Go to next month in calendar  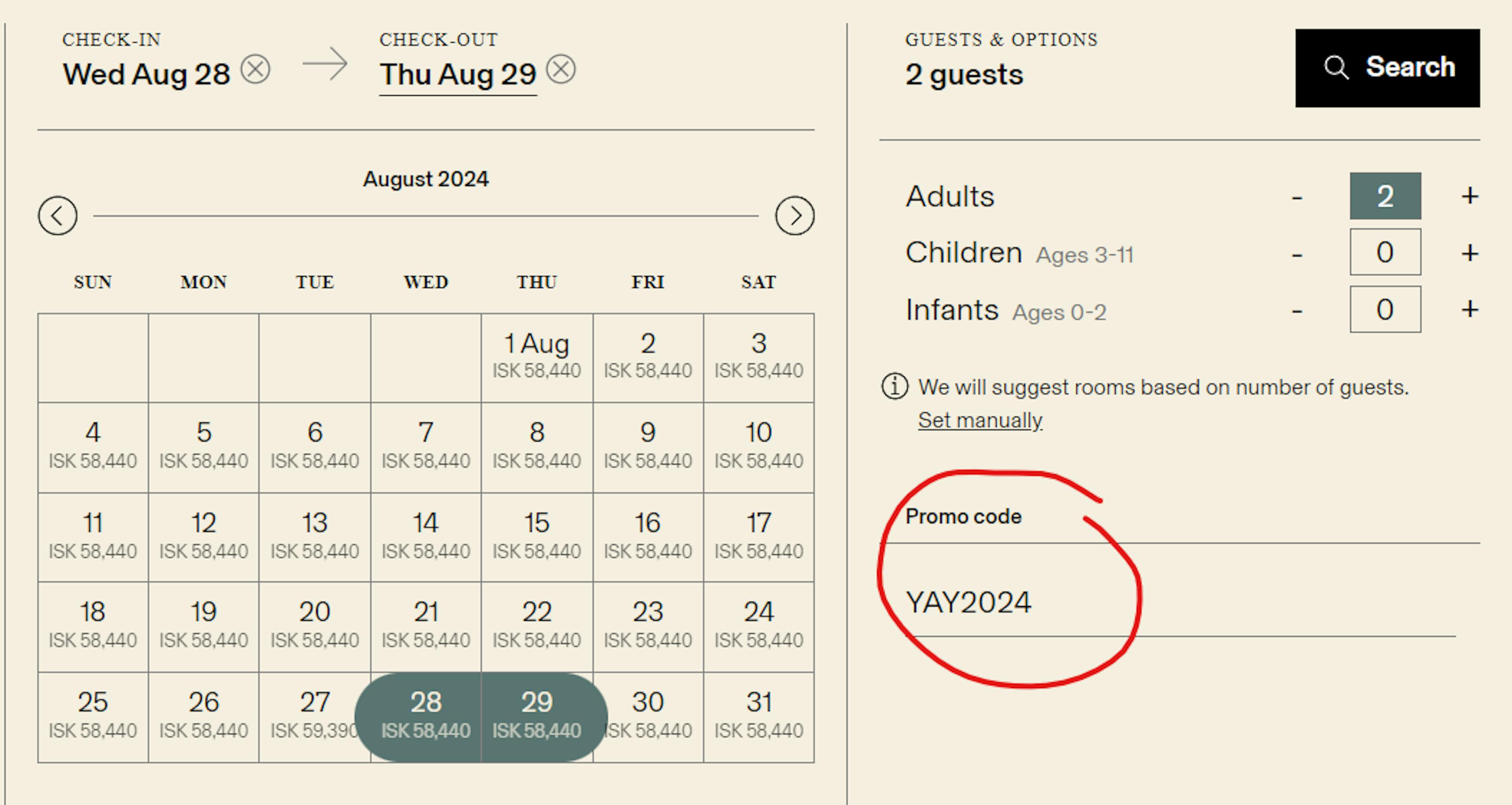[x=794, y=215]
